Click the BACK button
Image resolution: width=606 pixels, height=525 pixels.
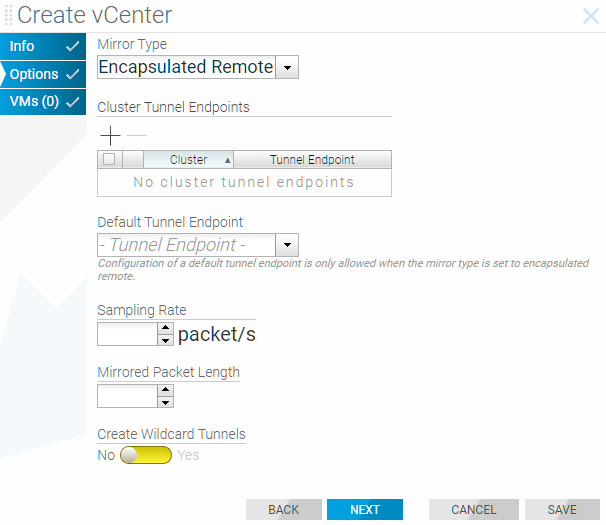284,510
